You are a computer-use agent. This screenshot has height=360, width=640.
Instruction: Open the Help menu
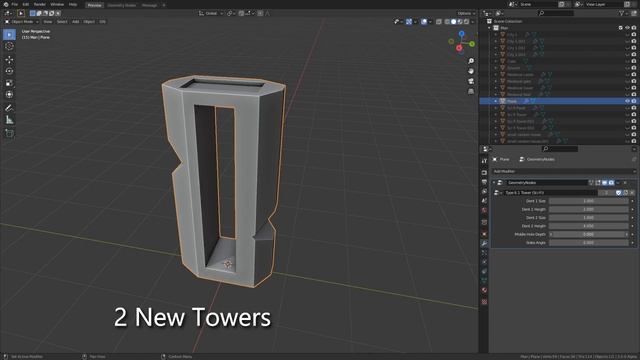click(x=73, y=4)
